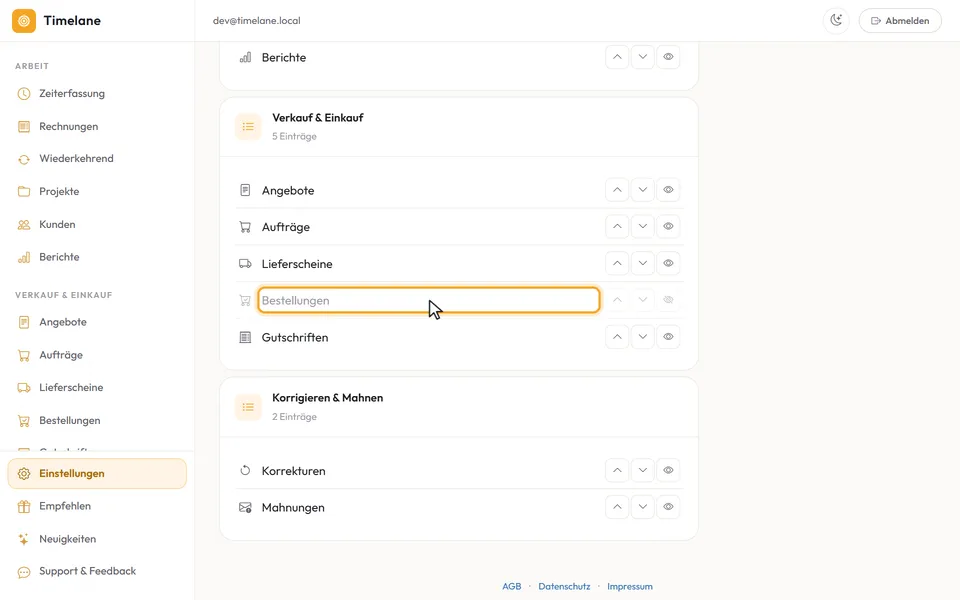Click the Timelane logo icon

24,21
